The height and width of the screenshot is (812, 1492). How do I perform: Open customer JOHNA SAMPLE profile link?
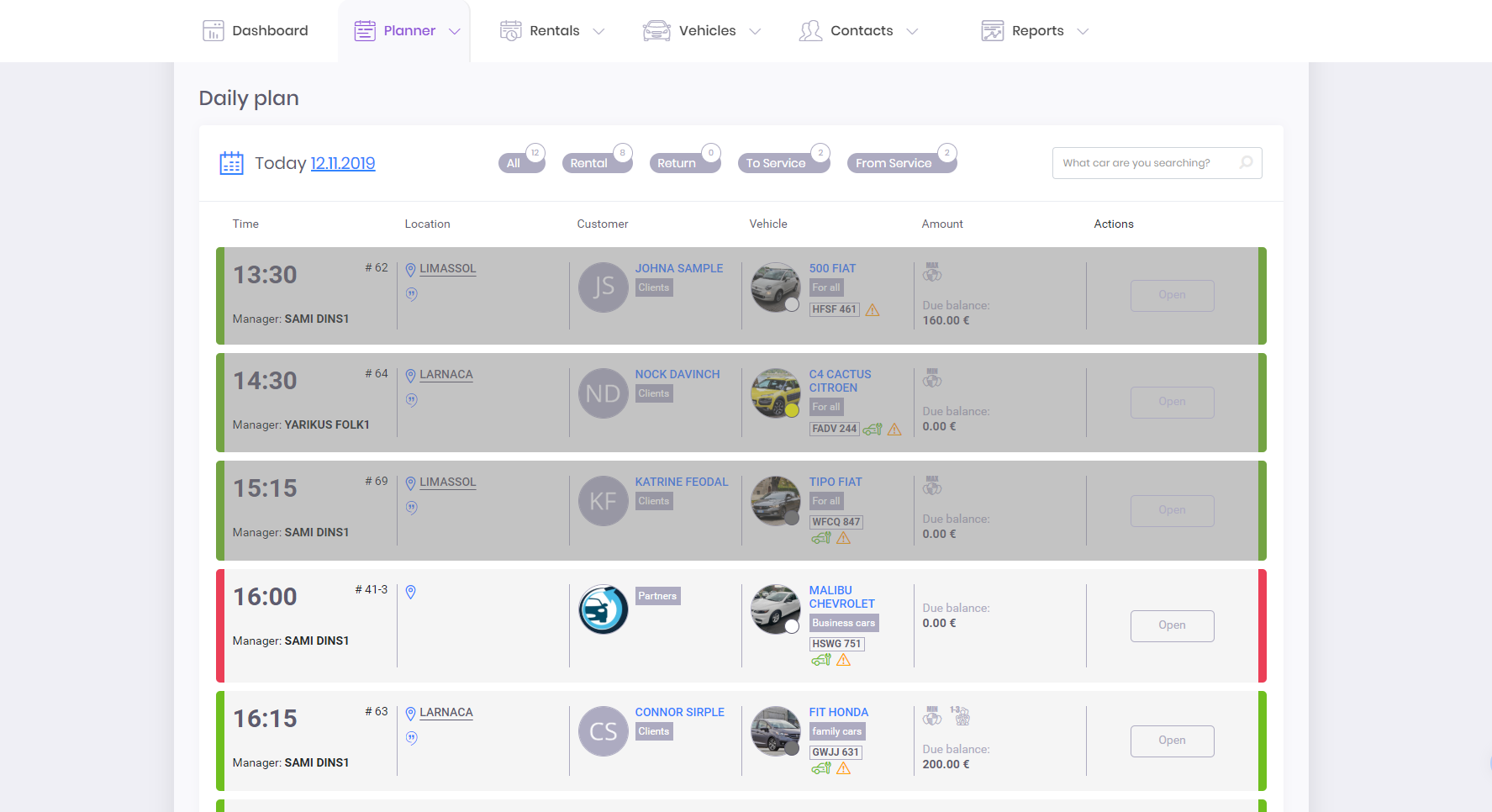(679, 267)
